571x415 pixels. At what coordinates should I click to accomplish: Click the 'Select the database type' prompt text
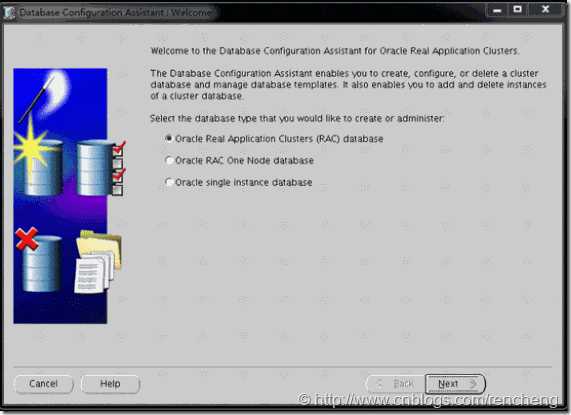click(297, 119)
